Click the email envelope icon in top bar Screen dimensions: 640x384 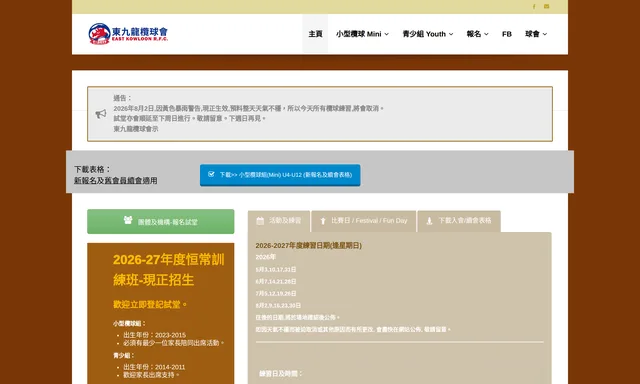[x=547, y=7]
